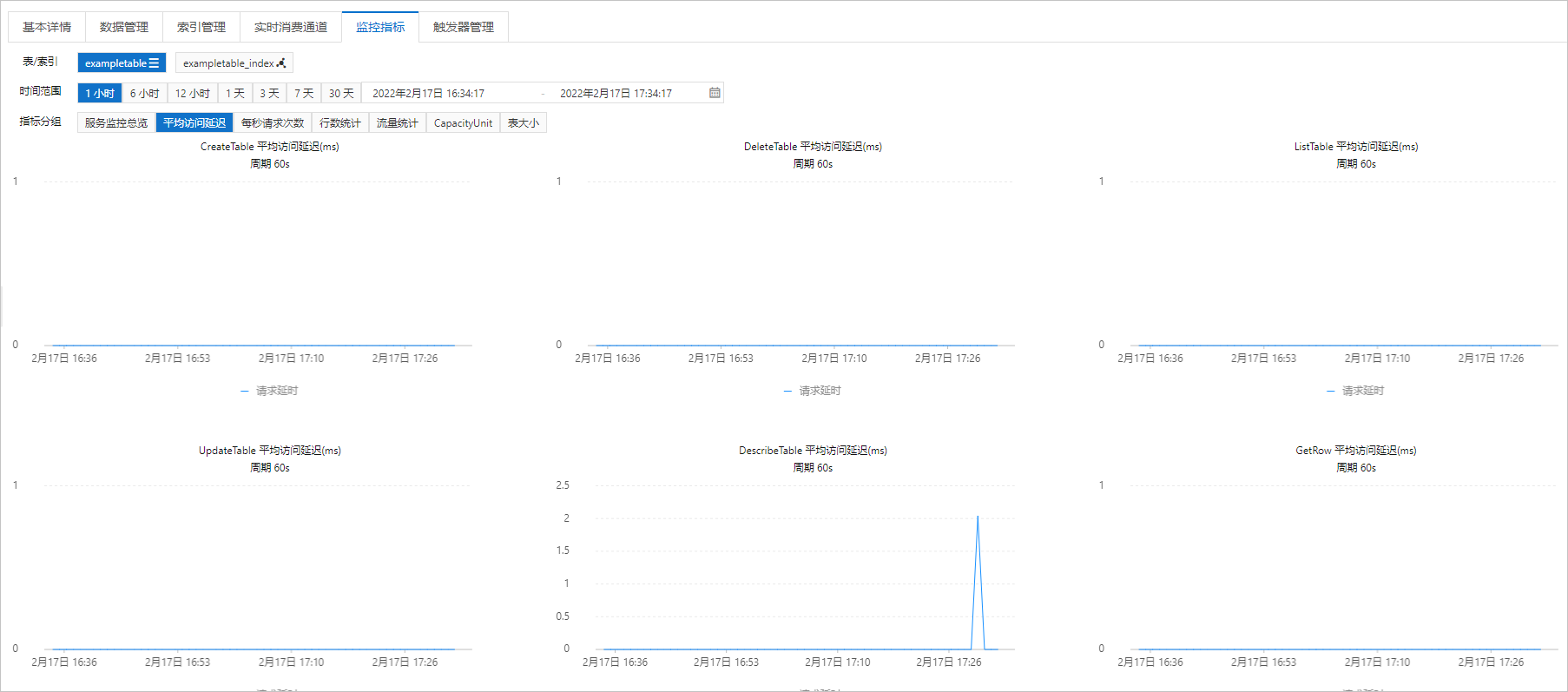Click the DeleteTable 平均访问延迟(ms) chart title

(x=813, y=147)
